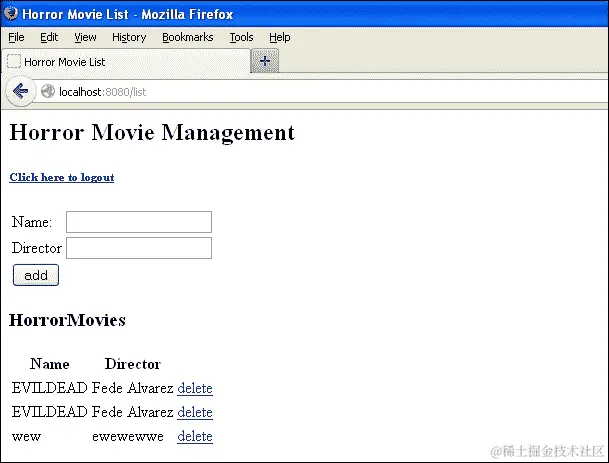Click the HorrorMovies subheading
Viewport: 609px width, 463px height.
(67, 320)
